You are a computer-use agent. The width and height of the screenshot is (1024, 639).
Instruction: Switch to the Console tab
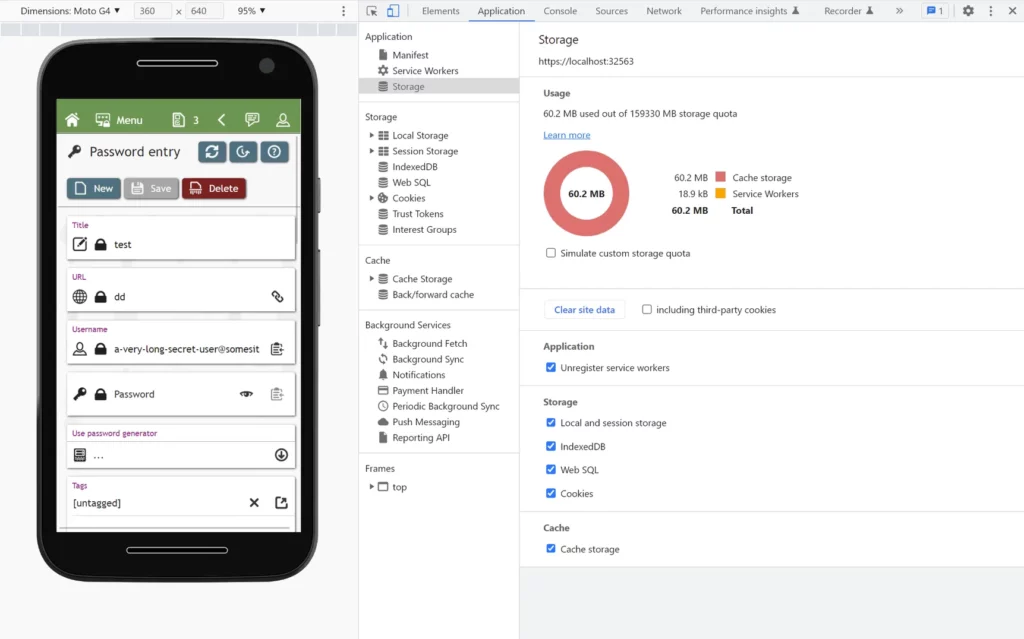click(560, 10)
